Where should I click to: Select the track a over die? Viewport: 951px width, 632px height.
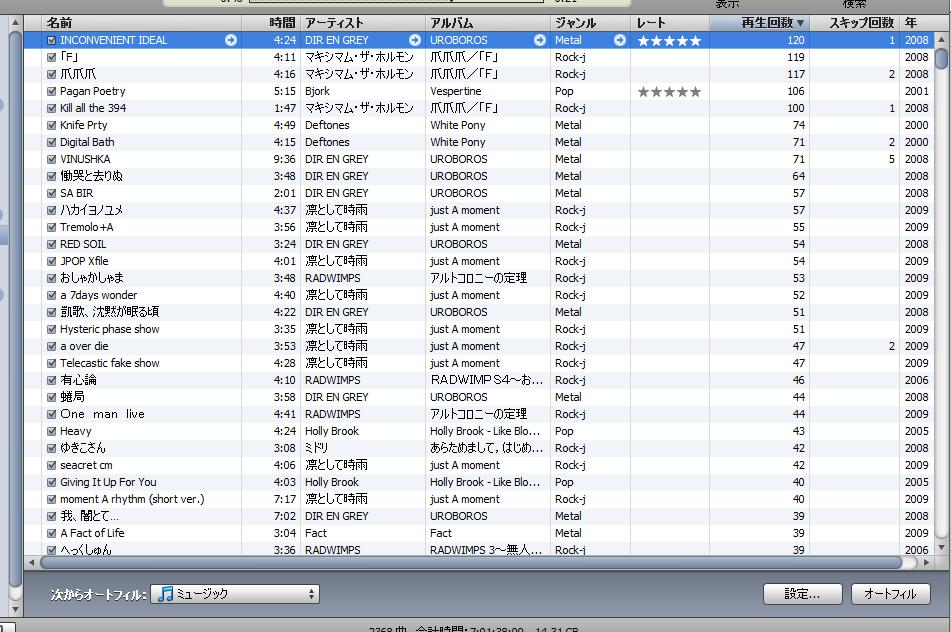(84, 346)
